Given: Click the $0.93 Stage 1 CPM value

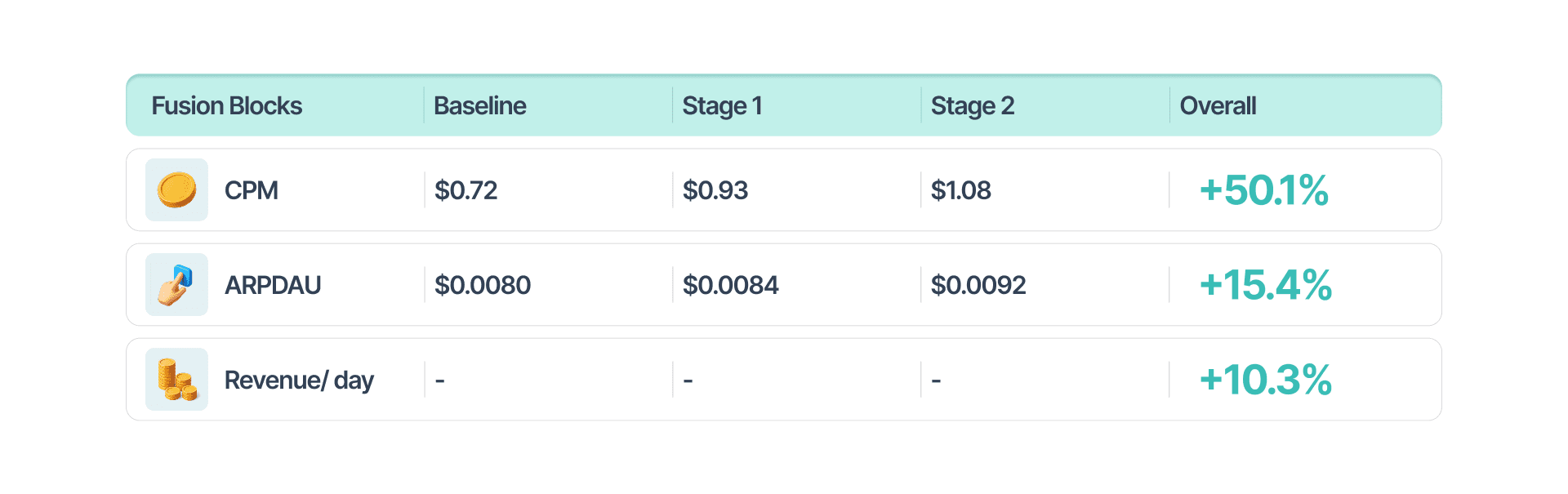Looking at the screenshot, I should (715, 190).
